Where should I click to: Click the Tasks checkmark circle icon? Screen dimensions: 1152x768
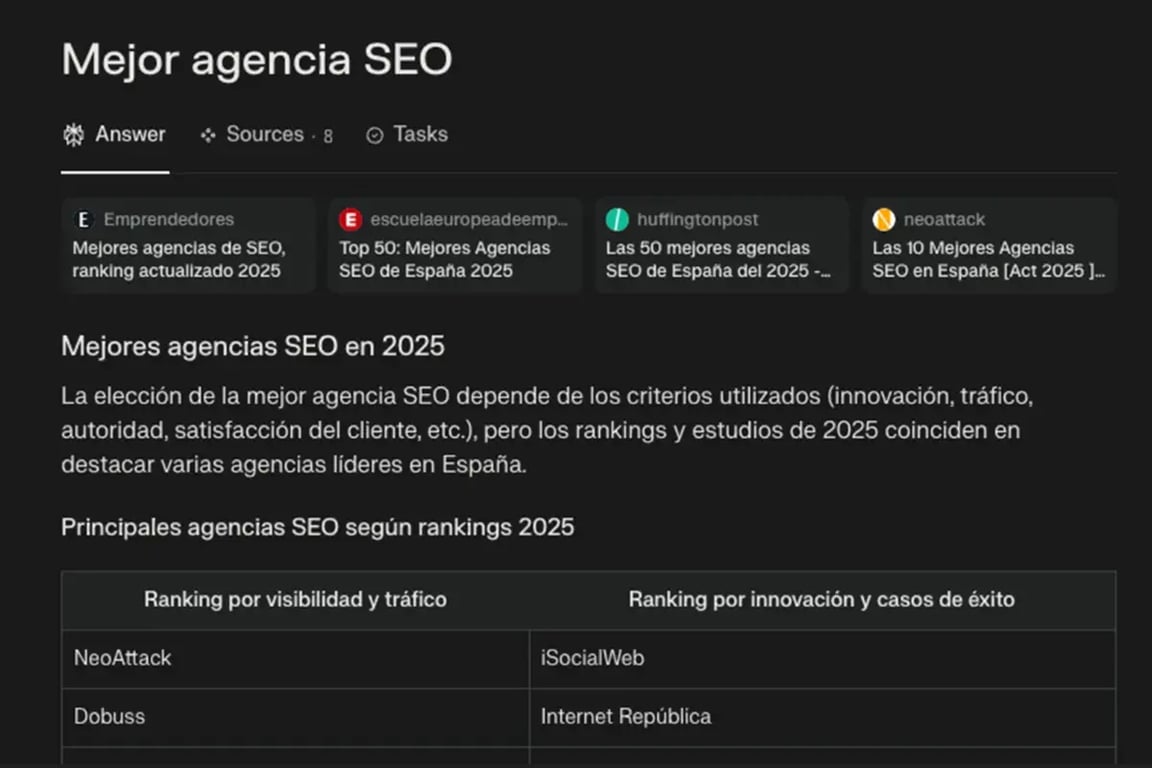click(x=375, y=135)
